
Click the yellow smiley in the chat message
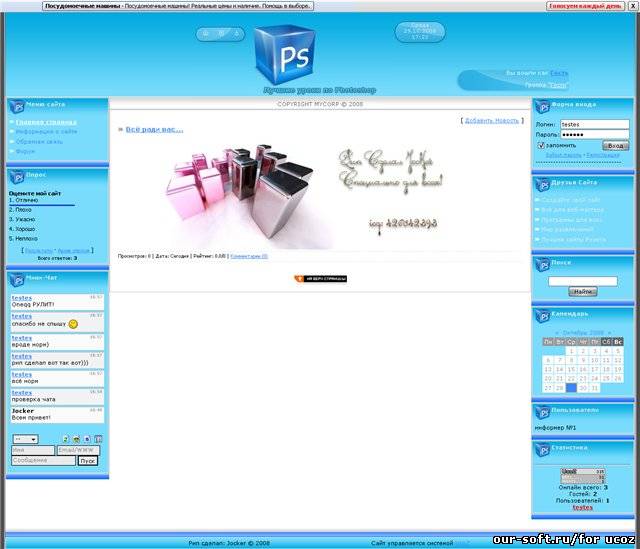point(73,324)
